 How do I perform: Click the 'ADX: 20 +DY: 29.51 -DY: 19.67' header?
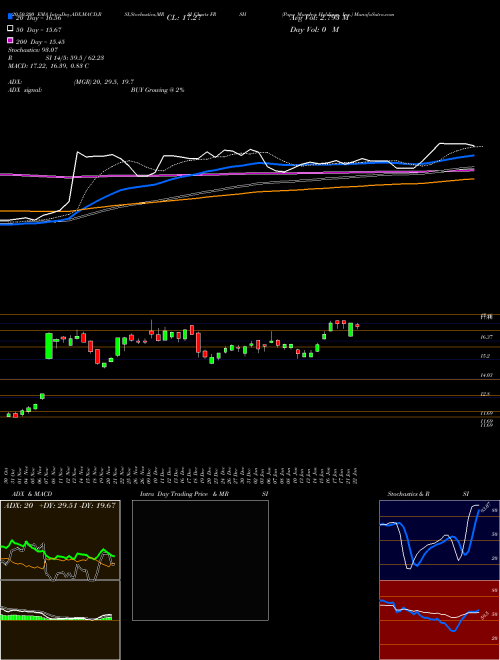[60, 506]
